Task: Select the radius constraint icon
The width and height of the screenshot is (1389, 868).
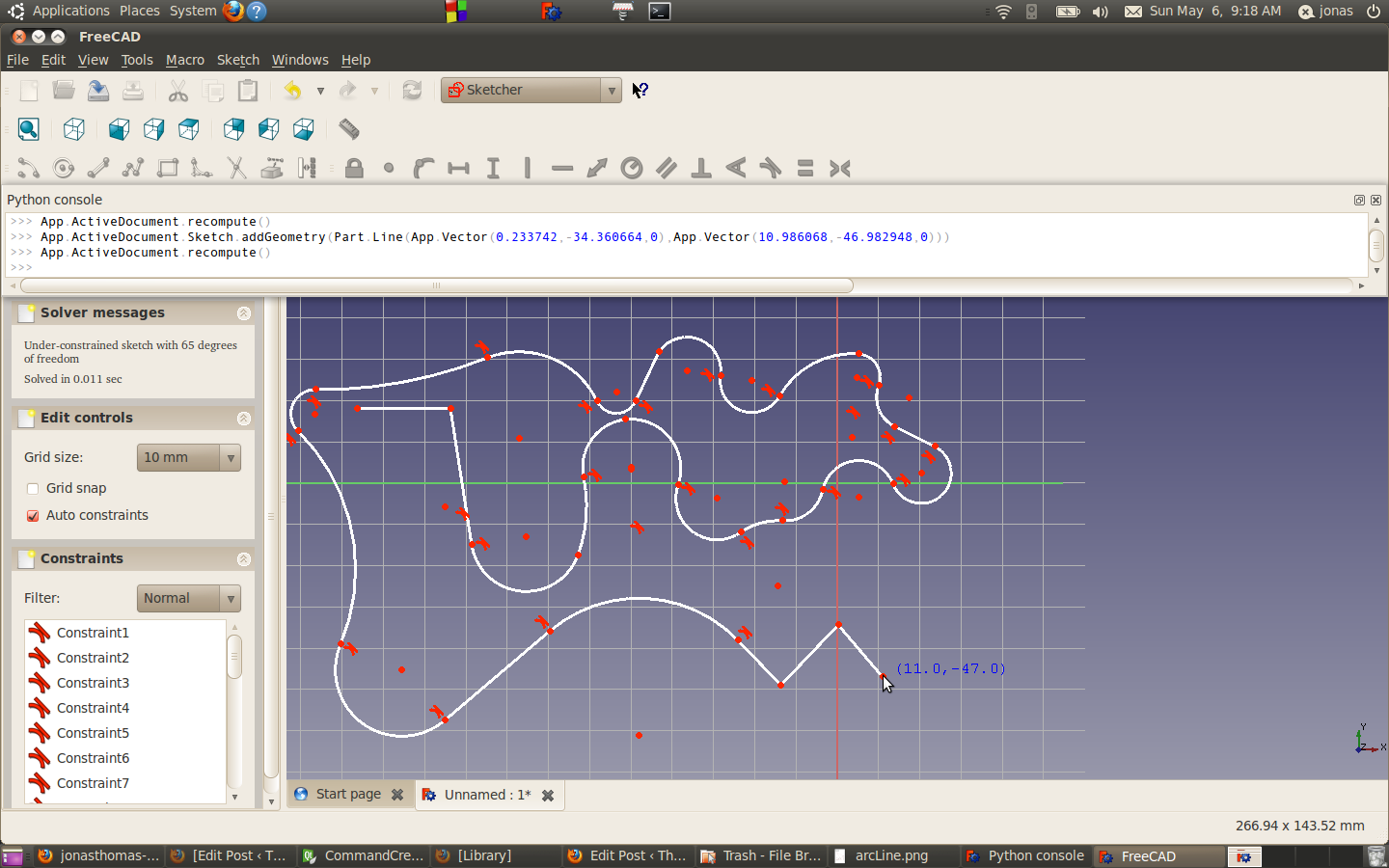Action: point(632,169)
